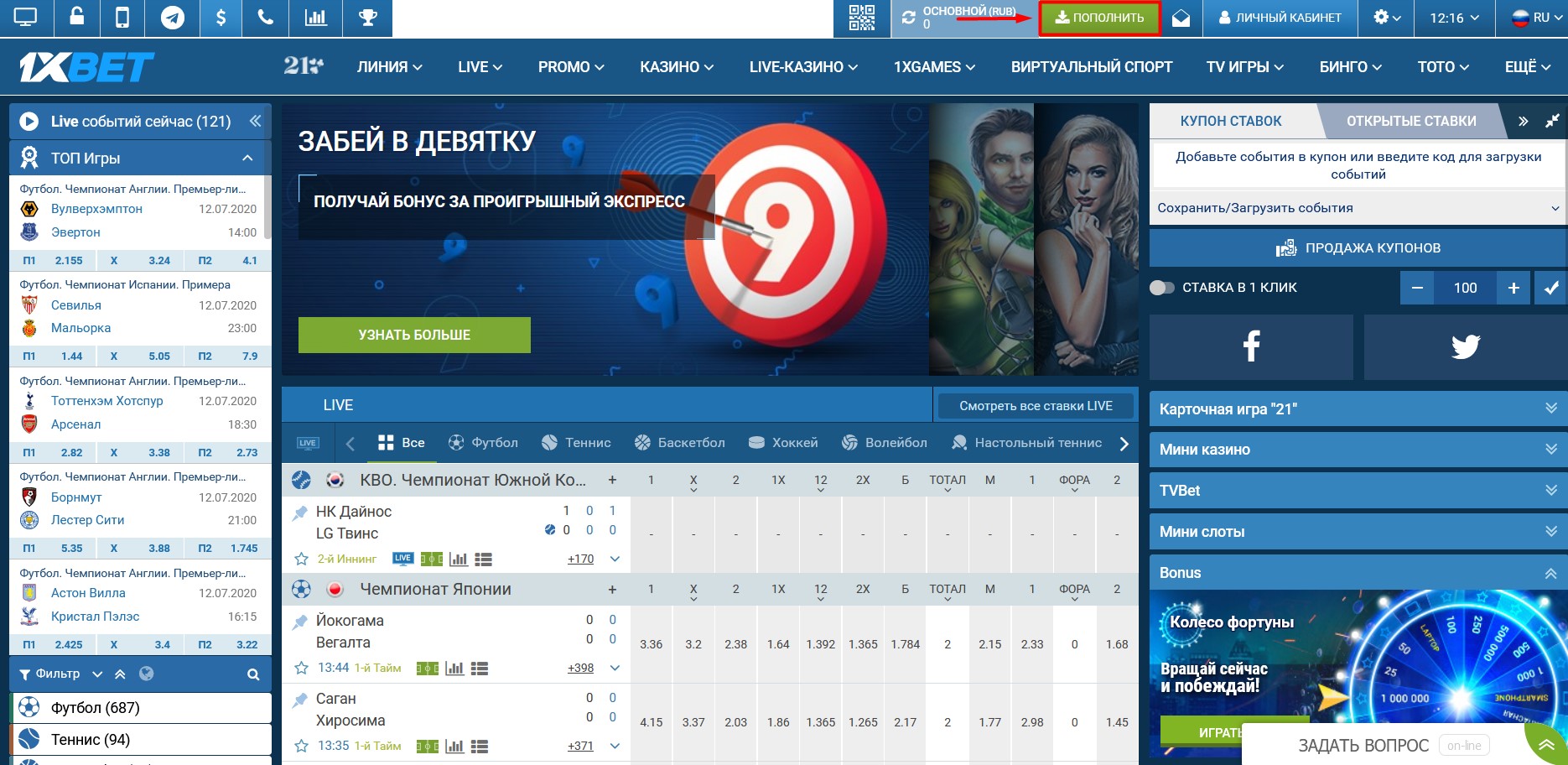Click the dollar payments icon
This screenshot has height=765, width=1568.
[x=221, y=18]
